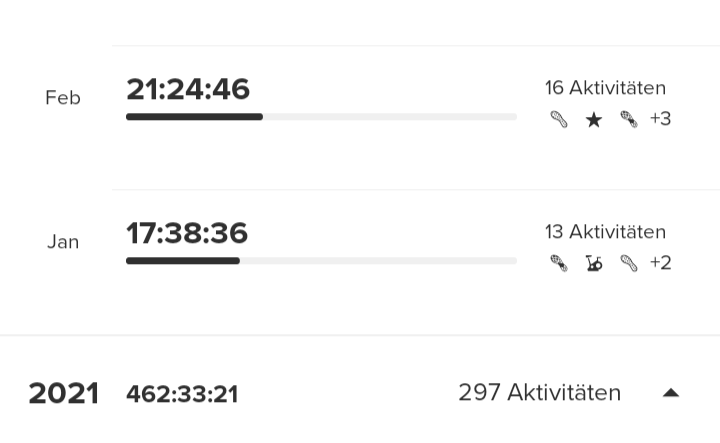Collapse the 2021 year section arrow

[x=671, y=393]
